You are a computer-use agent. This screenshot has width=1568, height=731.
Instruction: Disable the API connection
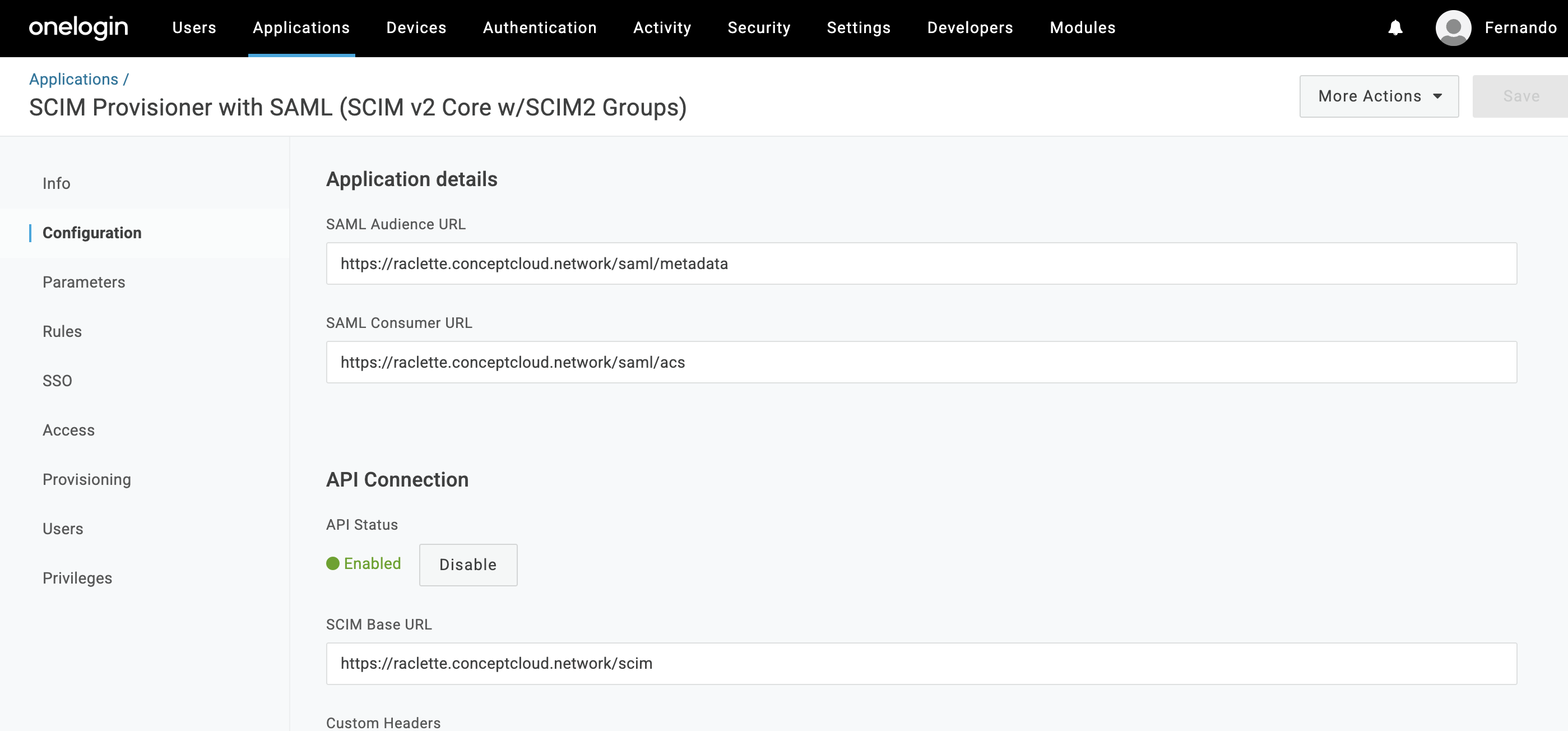tap(467, 565)
